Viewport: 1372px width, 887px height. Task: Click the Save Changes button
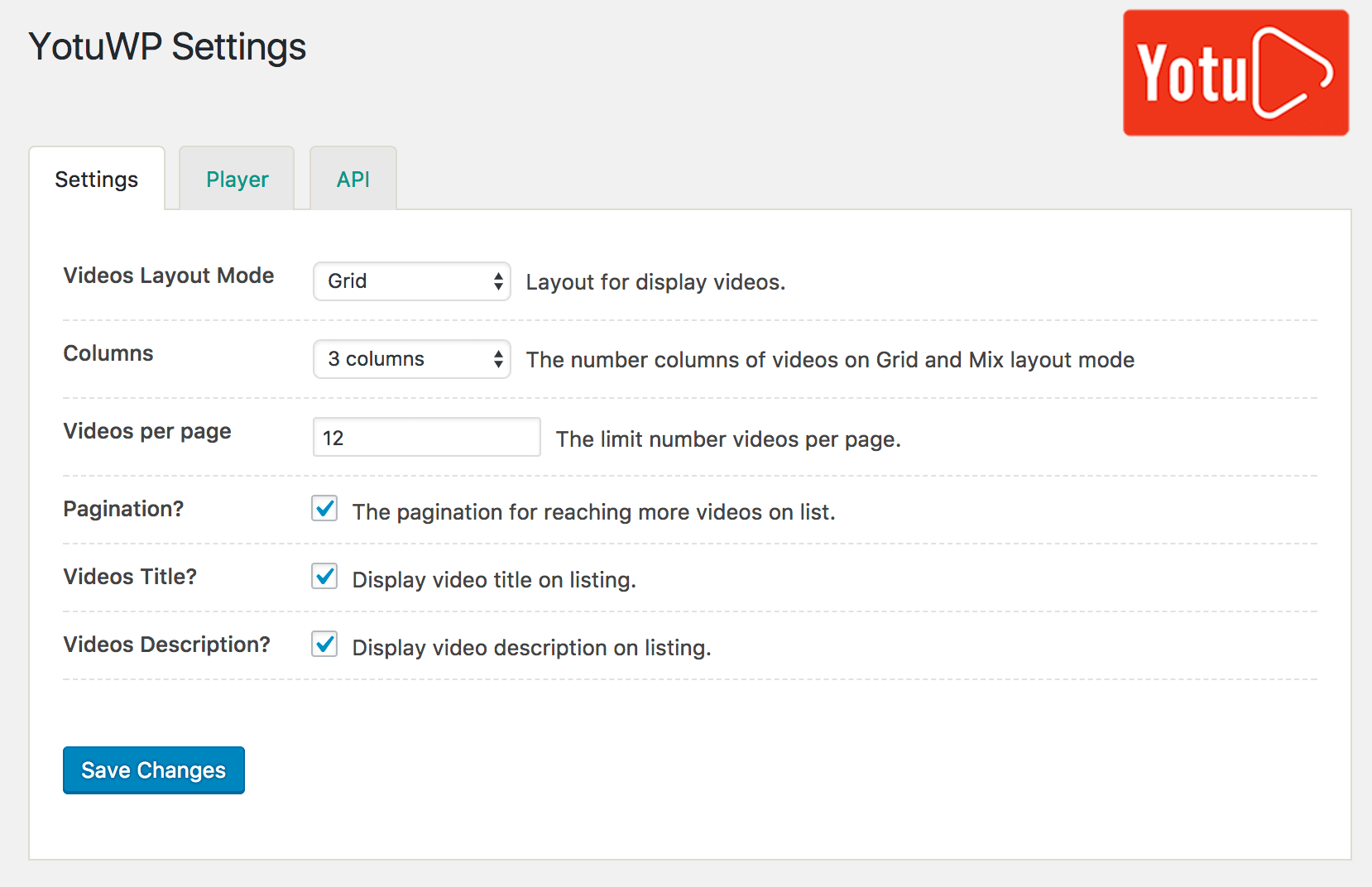click(x=154, y=770)
